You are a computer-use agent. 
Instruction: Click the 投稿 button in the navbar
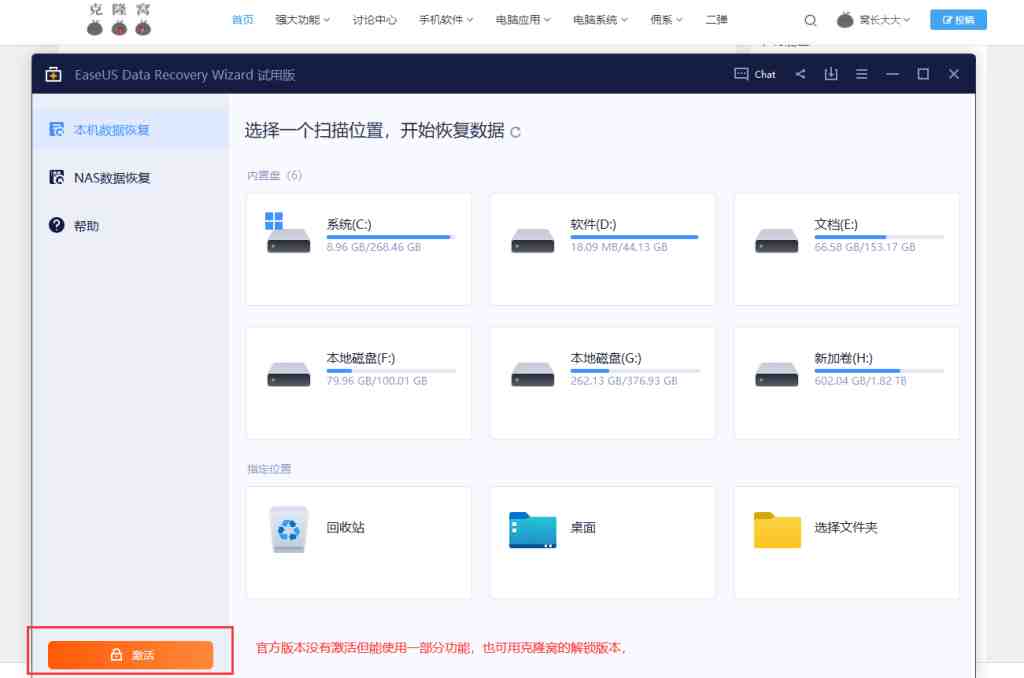pyautogui.click(x=958, y=19)
